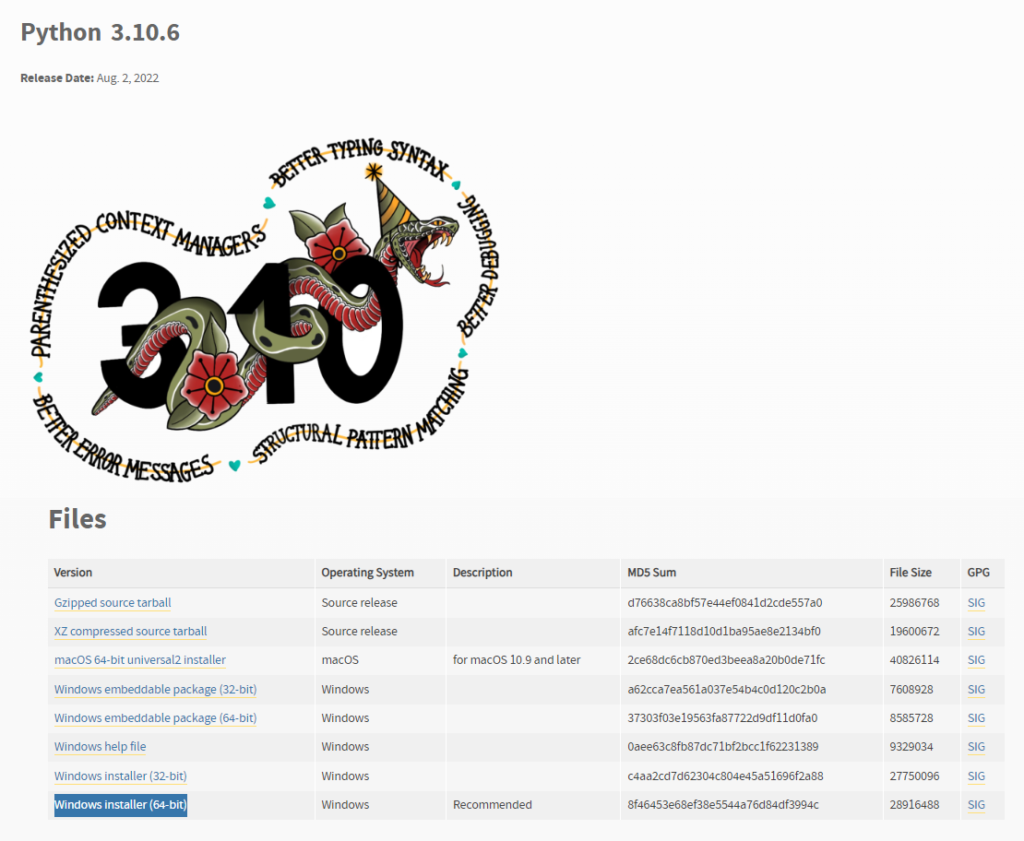Open SIG for Windows embeddable package (32-bit)
1024x841 pixels.
tap(976, 690)
